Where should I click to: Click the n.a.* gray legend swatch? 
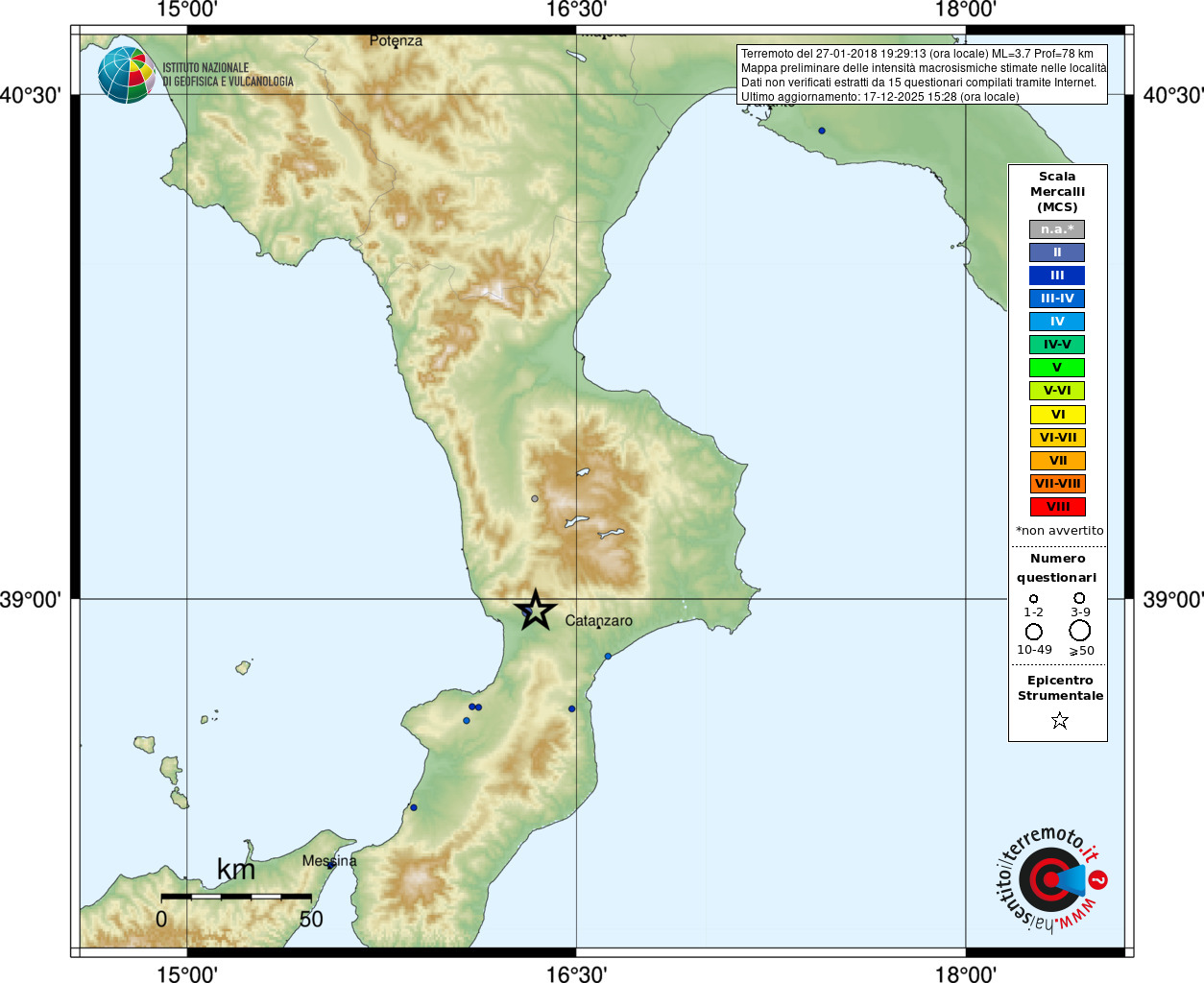point(1057,229)
